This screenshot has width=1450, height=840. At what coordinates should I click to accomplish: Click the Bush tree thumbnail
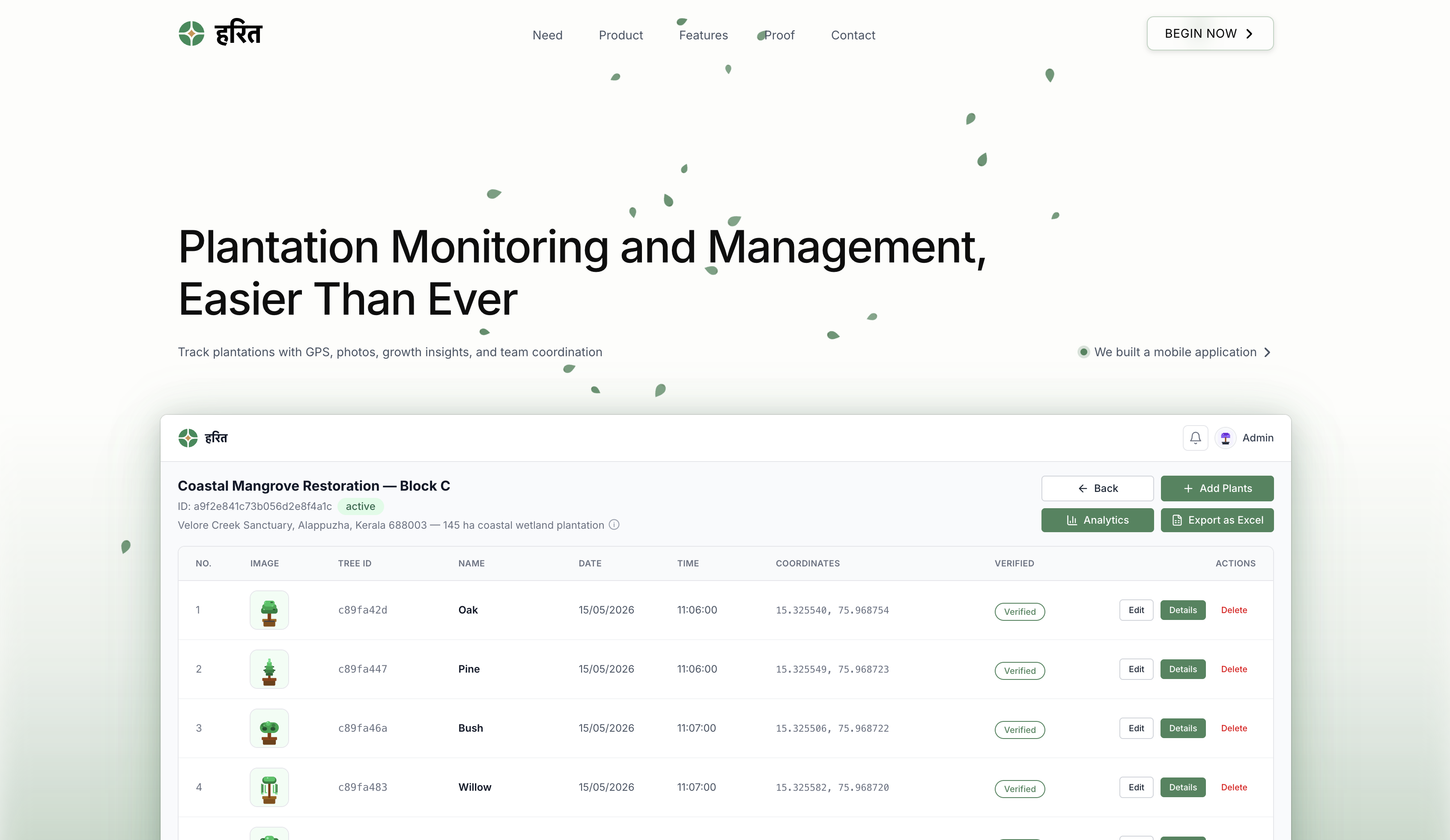(x=269, y=728)
